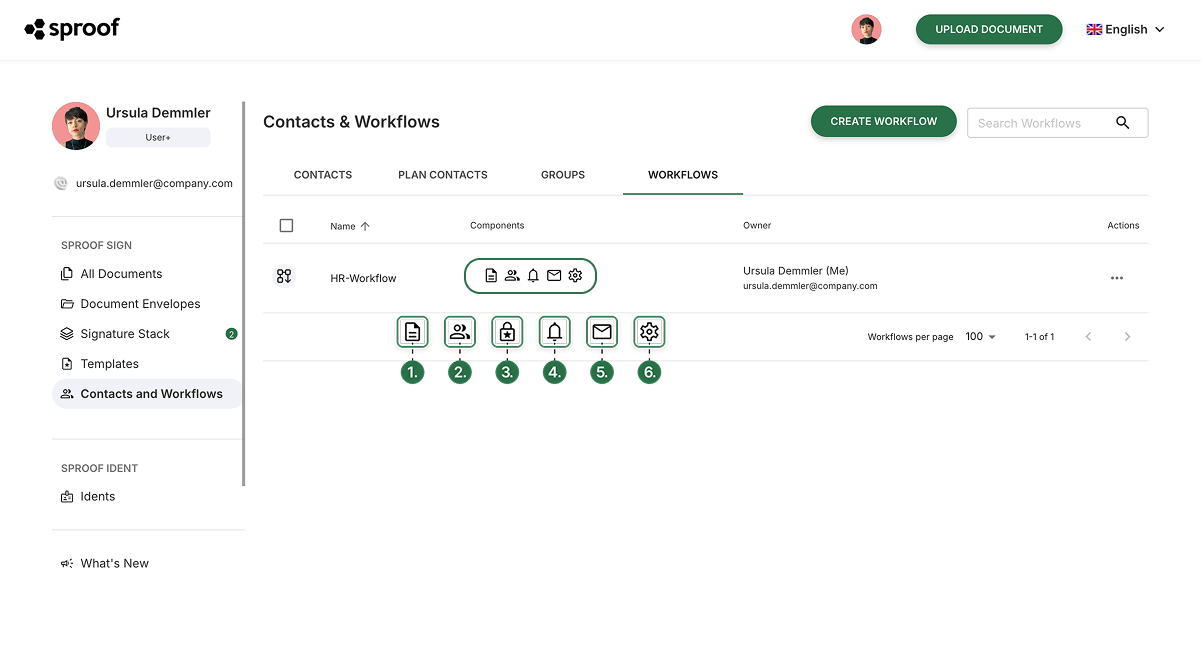
Task: Click the bell reminder icon in HR-Workflow
Action: tap(533, 276)
